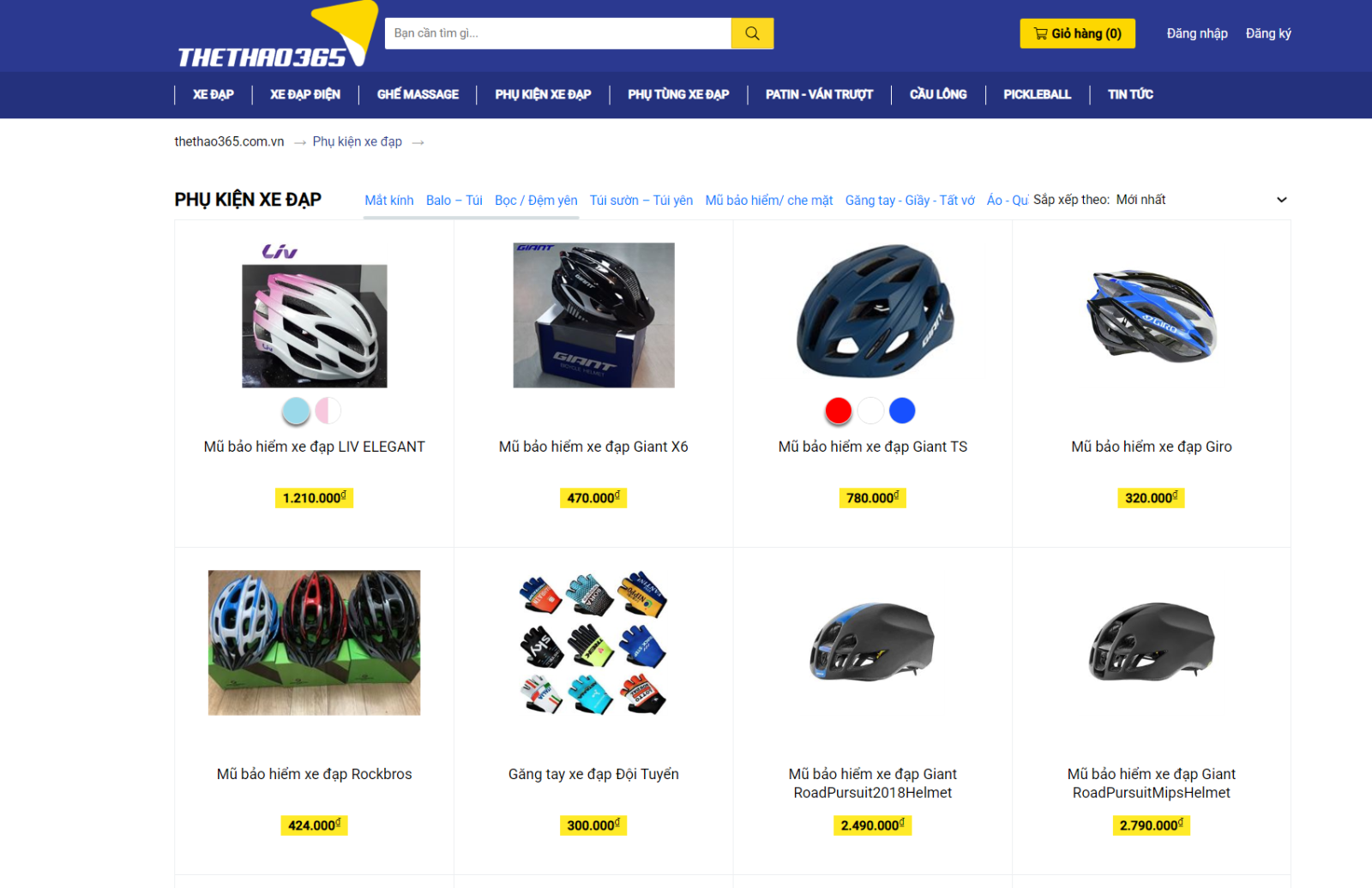1372x888 pixels.
Task: Click the THETHAO365 logo
Action: coord(276,36)
